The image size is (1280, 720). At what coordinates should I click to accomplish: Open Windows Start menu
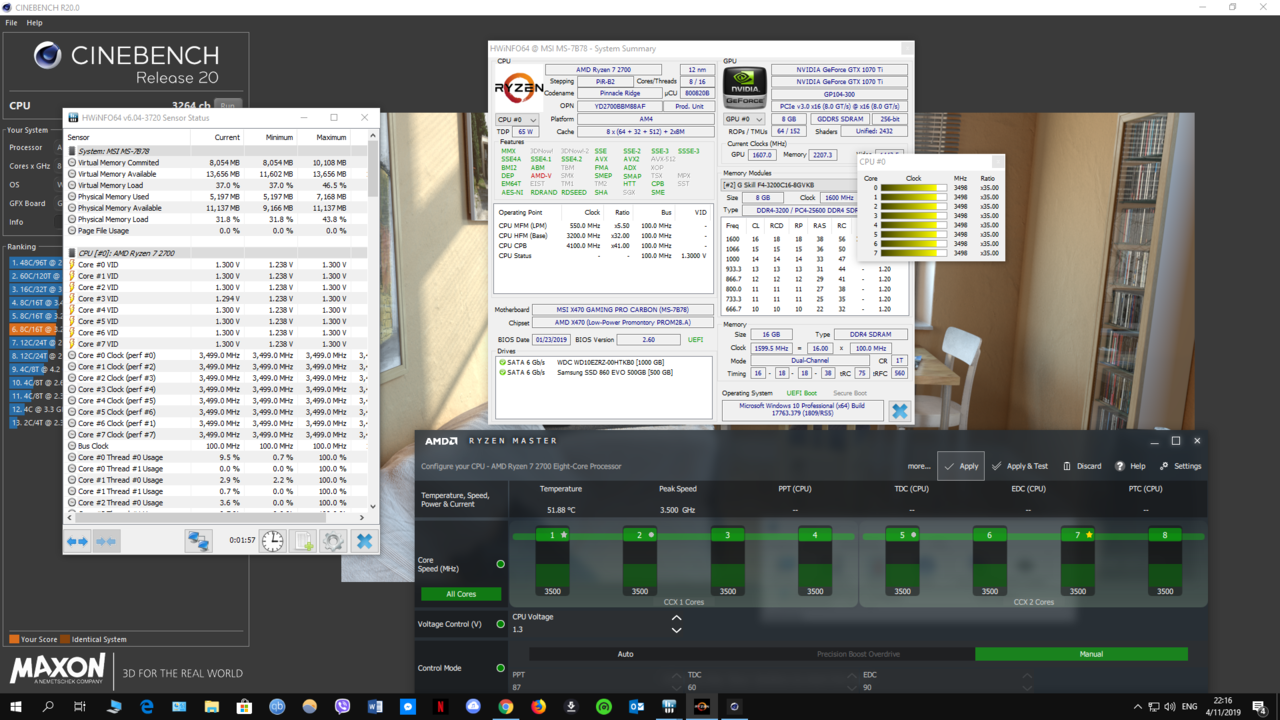(x=16, y=706)
